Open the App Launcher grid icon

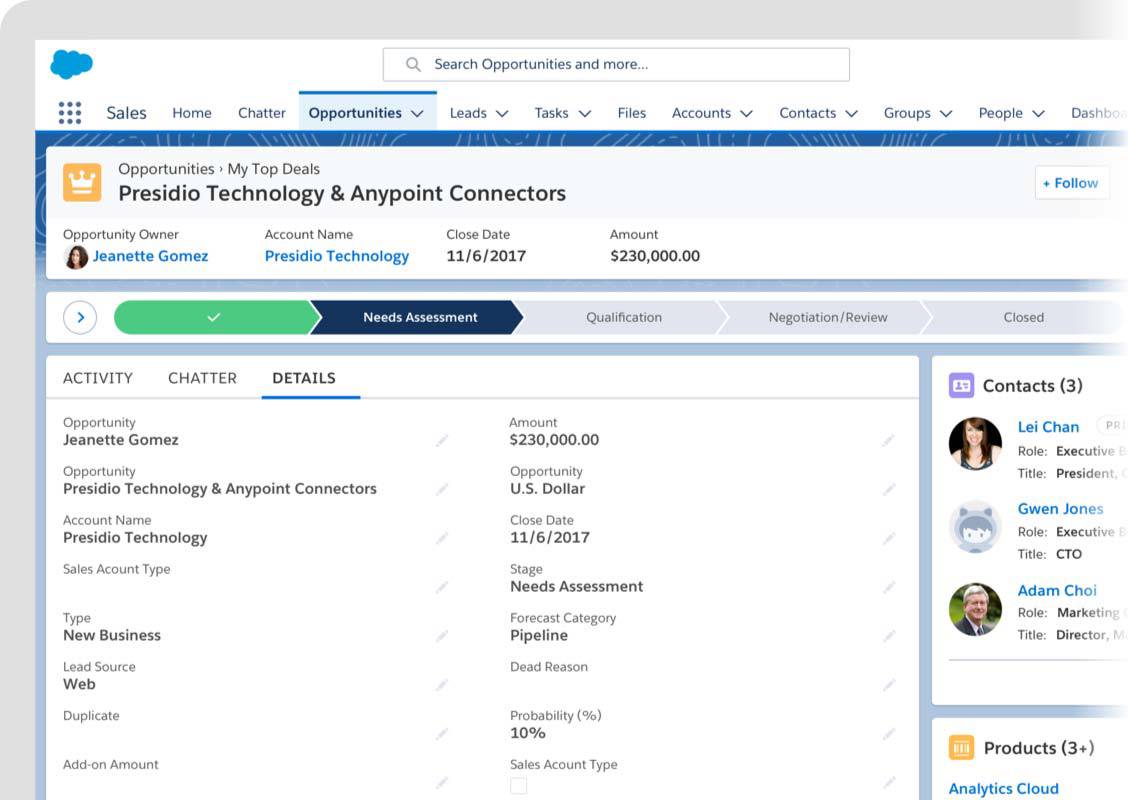[x=70, y=113]
